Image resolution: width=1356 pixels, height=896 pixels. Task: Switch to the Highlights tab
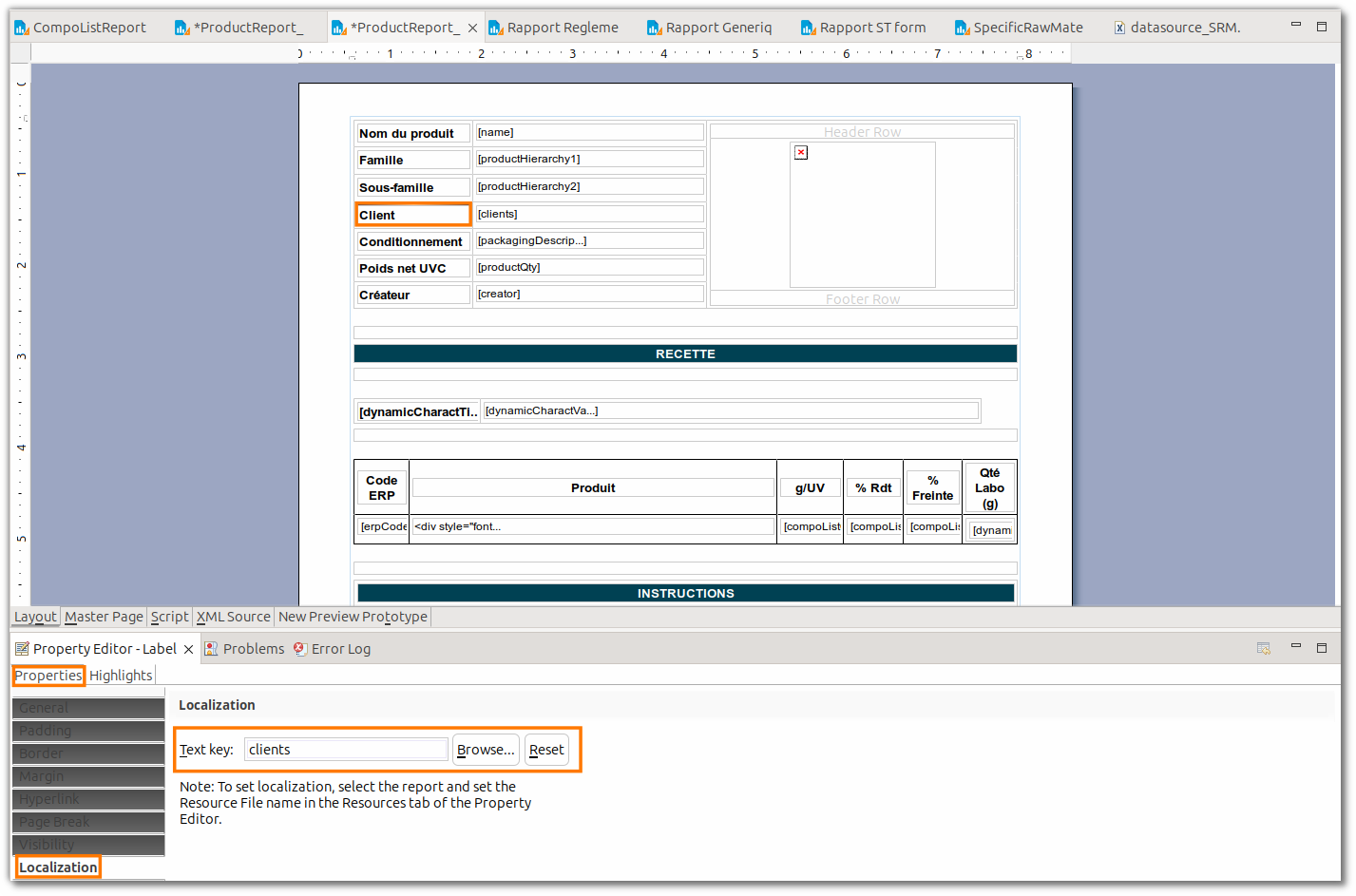[x=121, y=676]
